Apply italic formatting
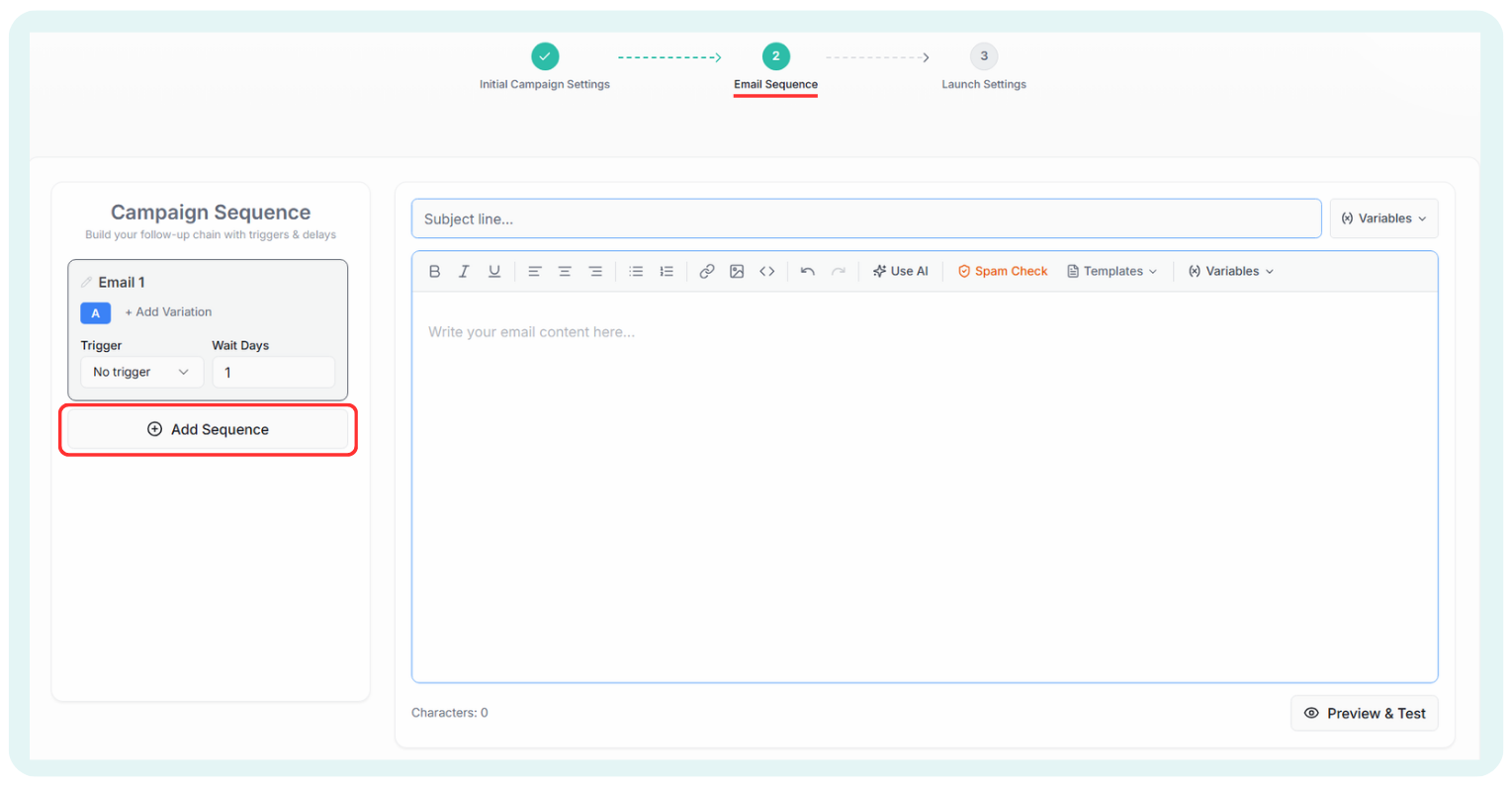The width and height of the screenshot is (1512, 786). click(x=464, y=271)
